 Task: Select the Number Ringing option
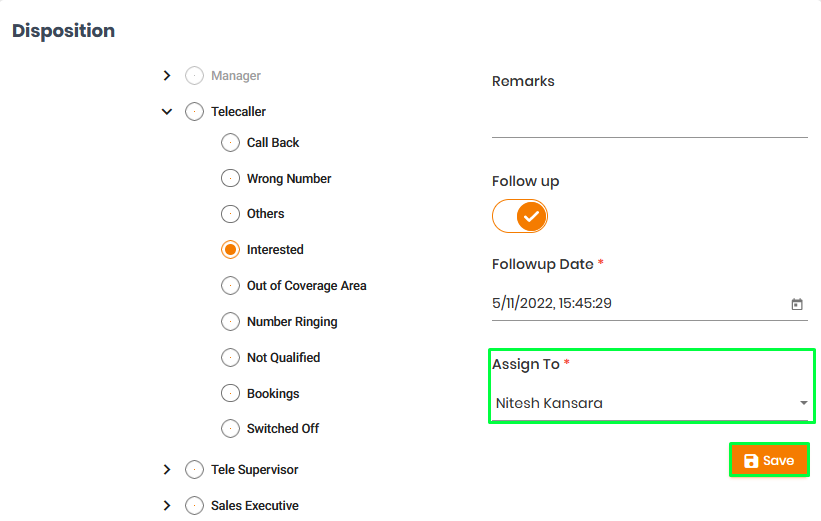pos(230,322)
